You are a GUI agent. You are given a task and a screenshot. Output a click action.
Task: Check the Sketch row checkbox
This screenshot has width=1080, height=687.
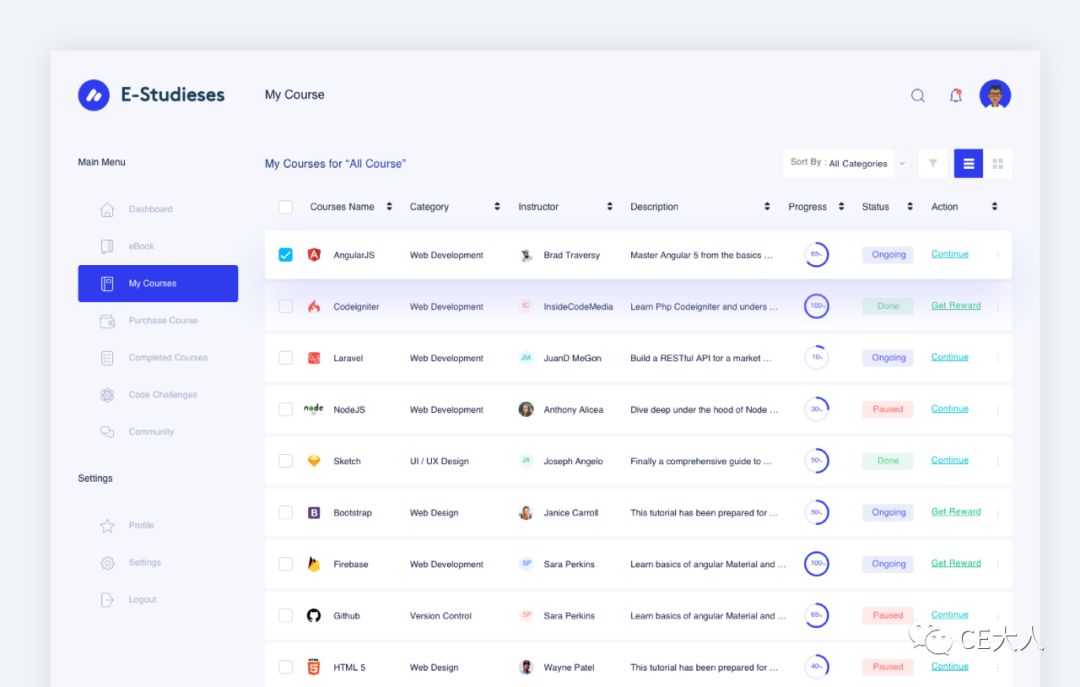pos(286,461)
